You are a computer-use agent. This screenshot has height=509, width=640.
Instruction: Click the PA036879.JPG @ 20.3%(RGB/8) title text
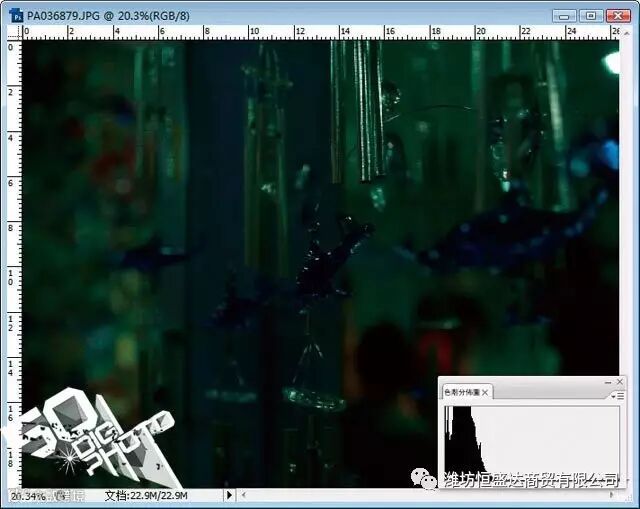click(108, 16)
